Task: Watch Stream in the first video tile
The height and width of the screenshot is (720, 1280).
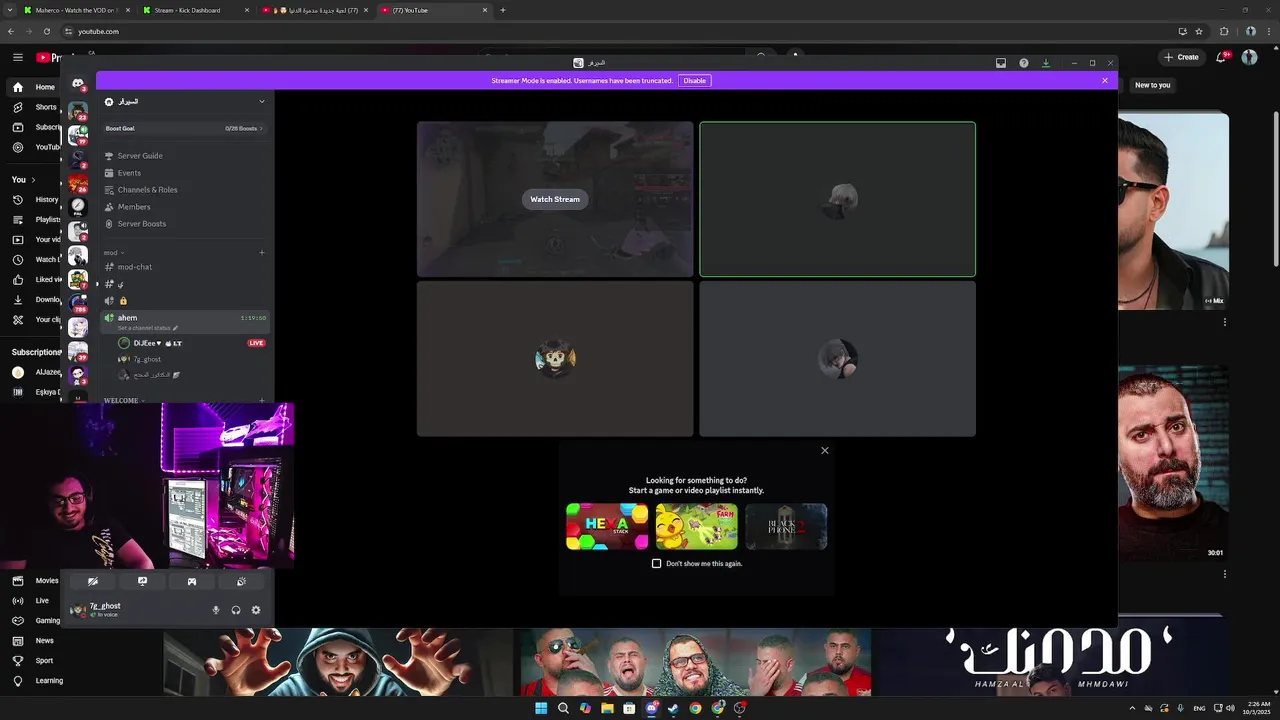Action: (x=555, y=199)
